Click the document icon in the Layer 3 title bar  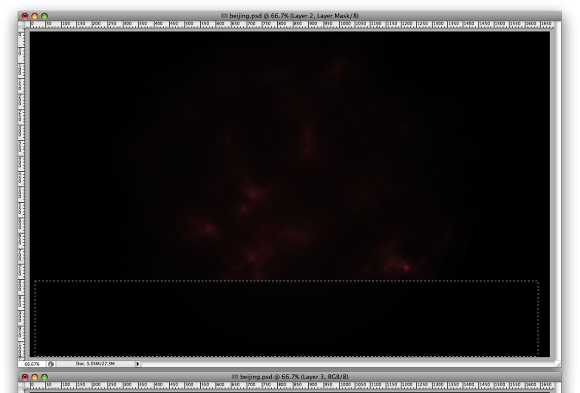click(235, 377)
